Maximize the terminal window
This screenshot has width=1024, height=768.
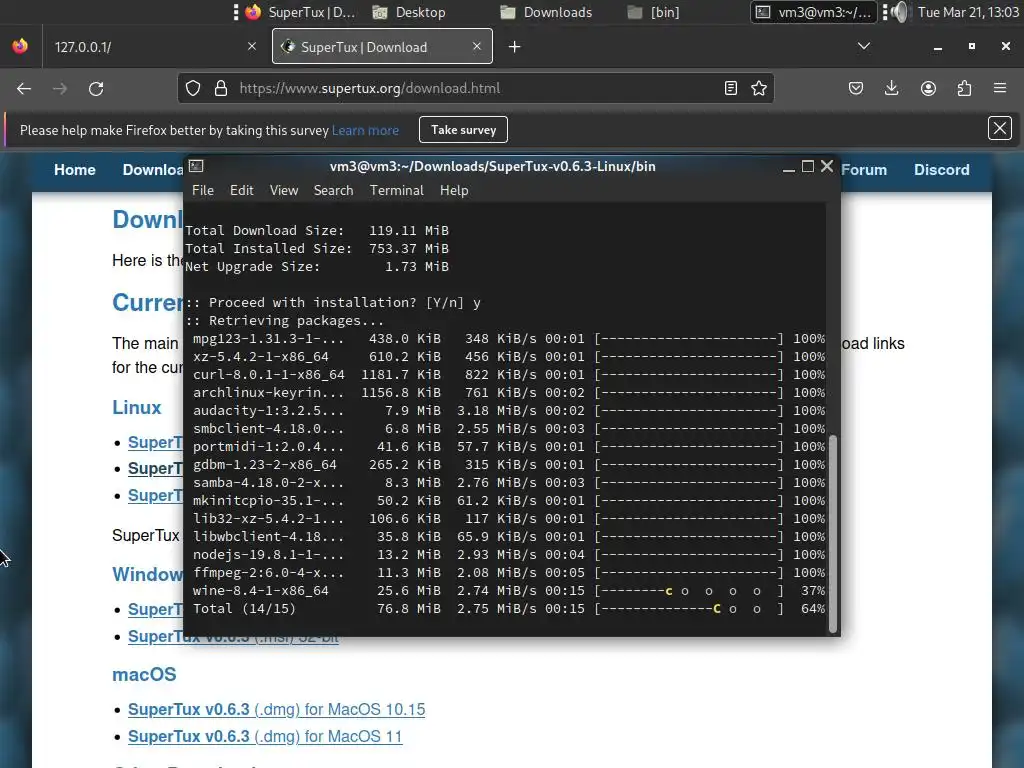(808, 167)
